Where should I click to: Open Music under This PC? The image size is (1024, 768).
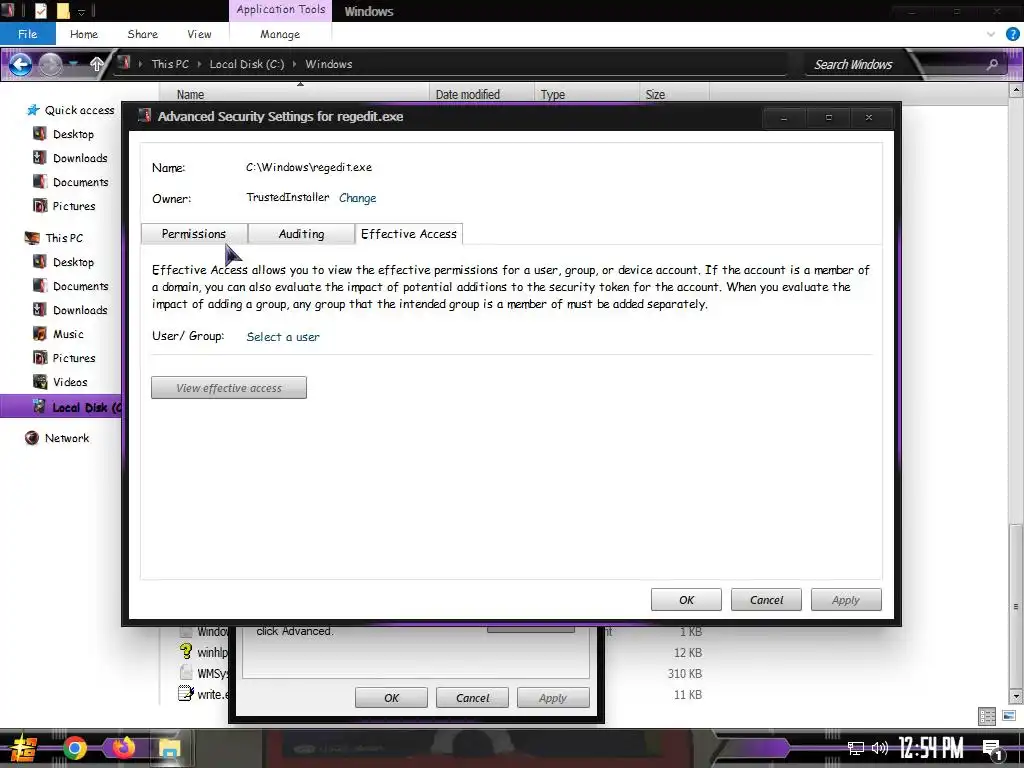click(68, 334)
